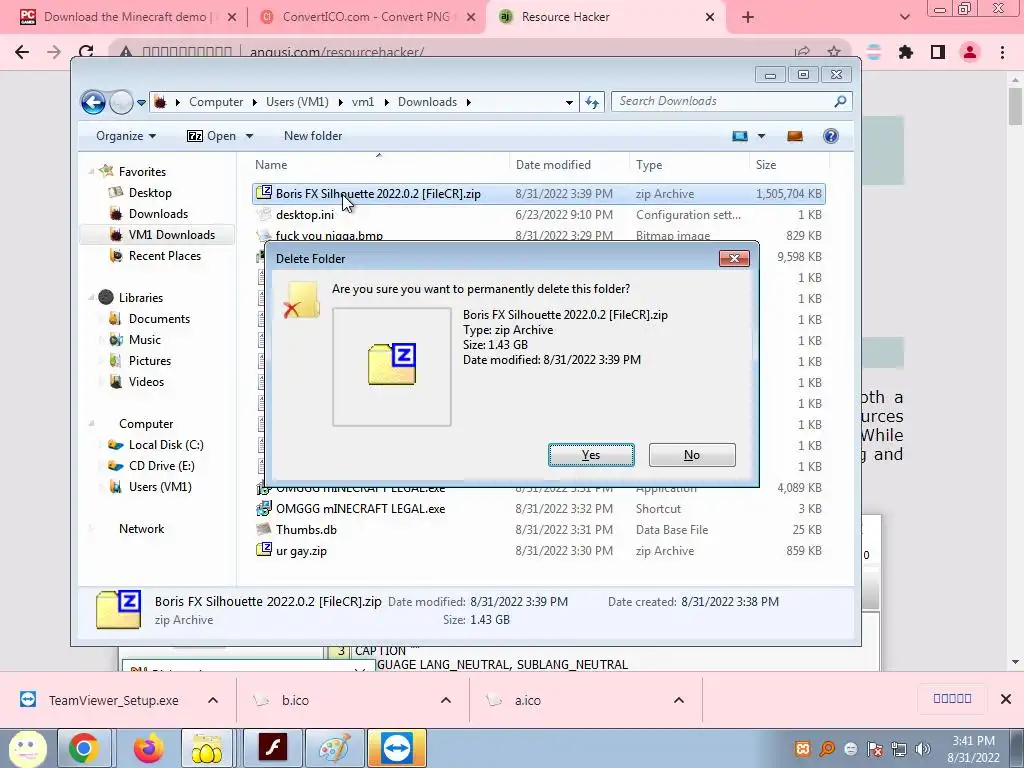1024x768 pixels.
Task: Expand a.ico download options
Action: (x=679, y=700)
